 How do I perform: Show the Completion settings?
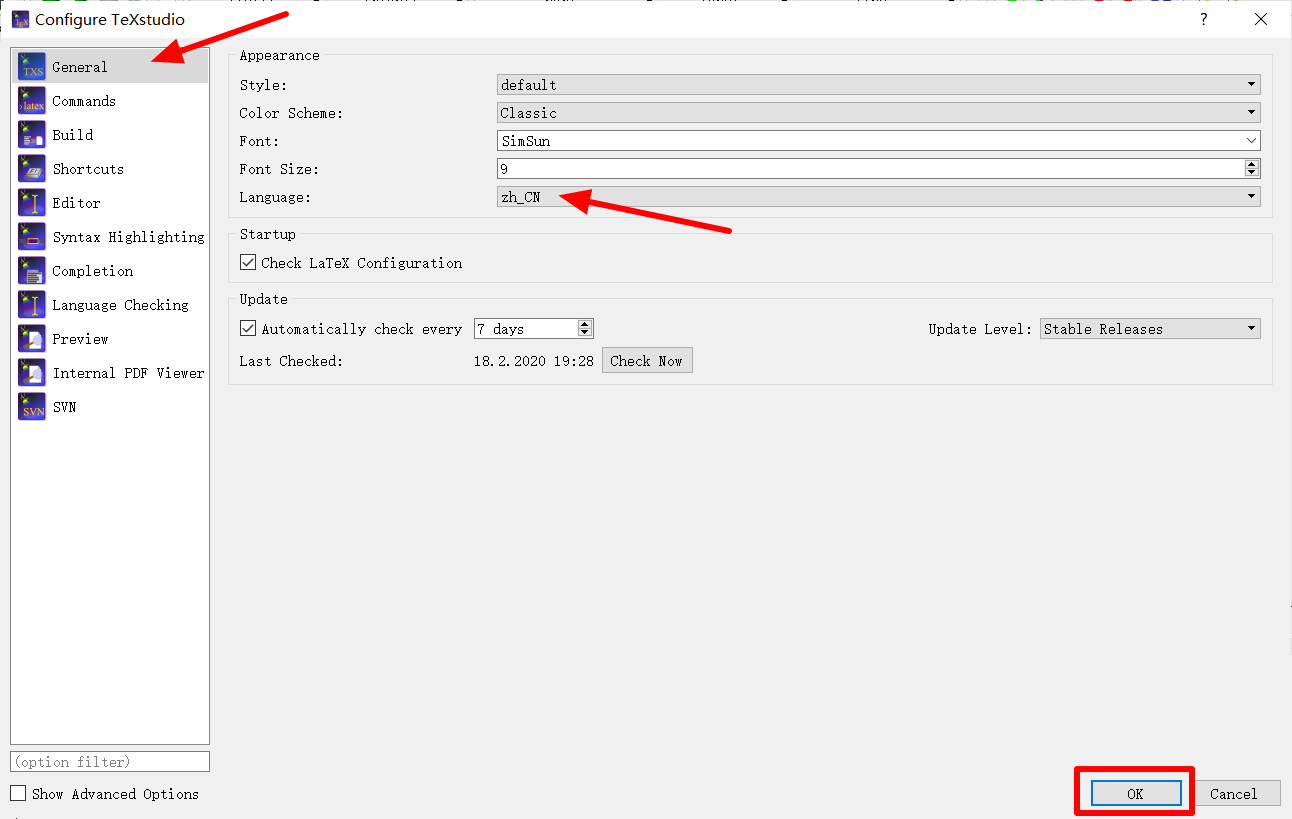(110, 271)
